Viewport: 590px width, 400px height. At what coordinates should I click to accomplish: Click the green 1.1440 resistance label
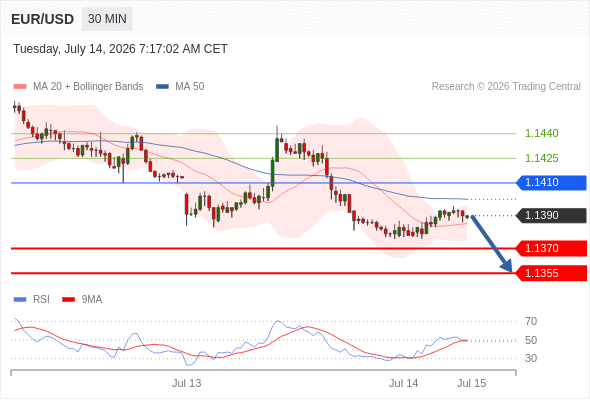(541, 133)
